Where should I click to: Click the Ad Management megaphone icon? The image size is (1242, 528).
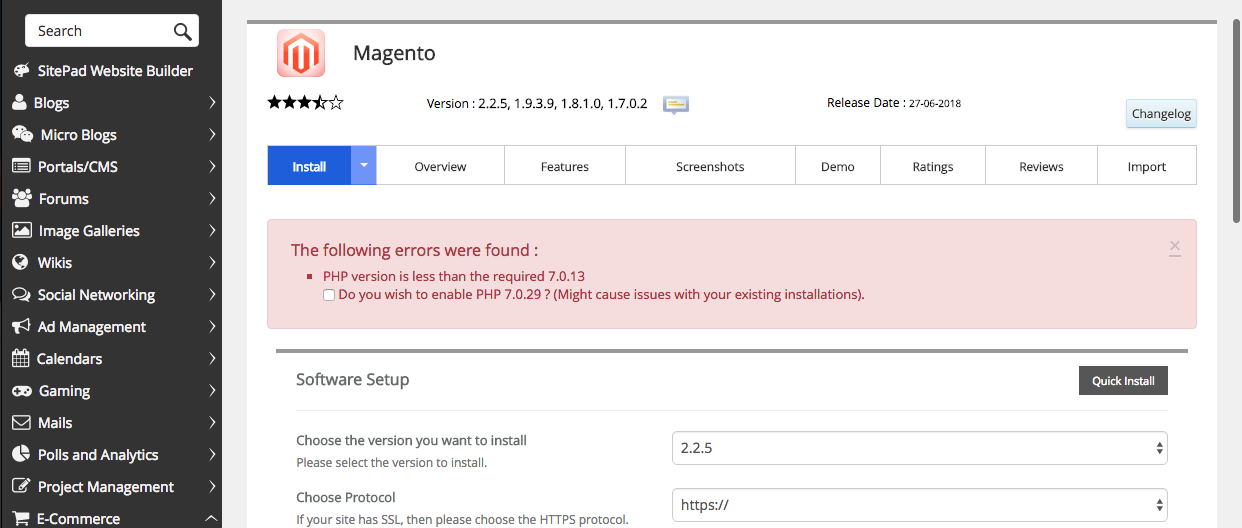[x=21, y=326]
